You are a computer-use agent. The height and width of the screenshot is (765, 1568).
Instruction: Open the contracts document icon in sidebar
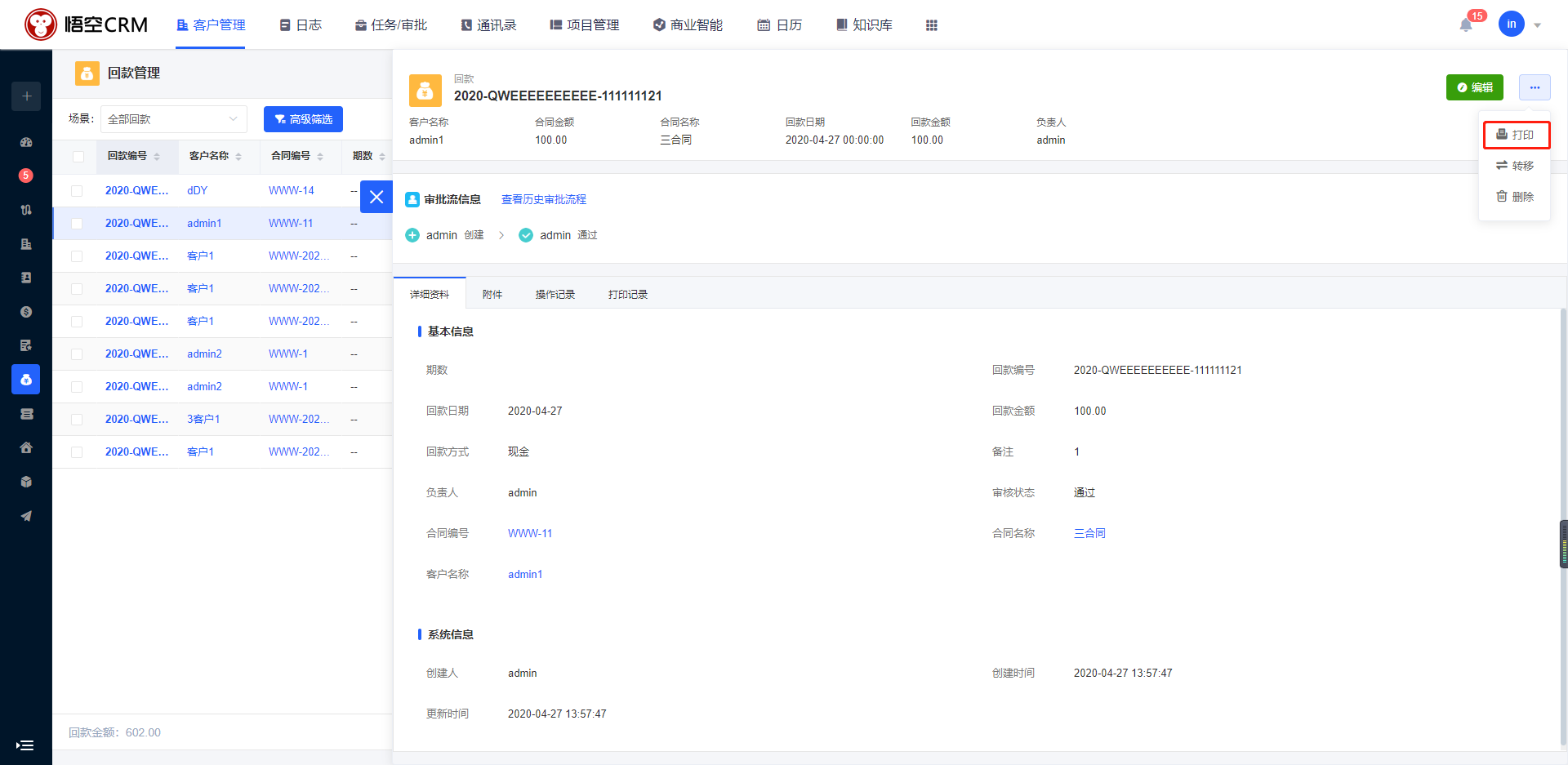[x=26, y=345]
